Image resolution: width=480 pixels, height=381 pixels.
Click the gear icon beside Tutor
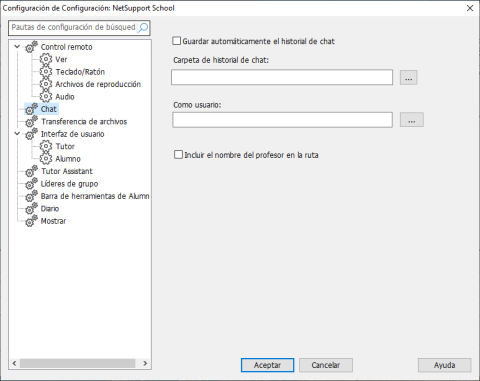pos(46,146)
